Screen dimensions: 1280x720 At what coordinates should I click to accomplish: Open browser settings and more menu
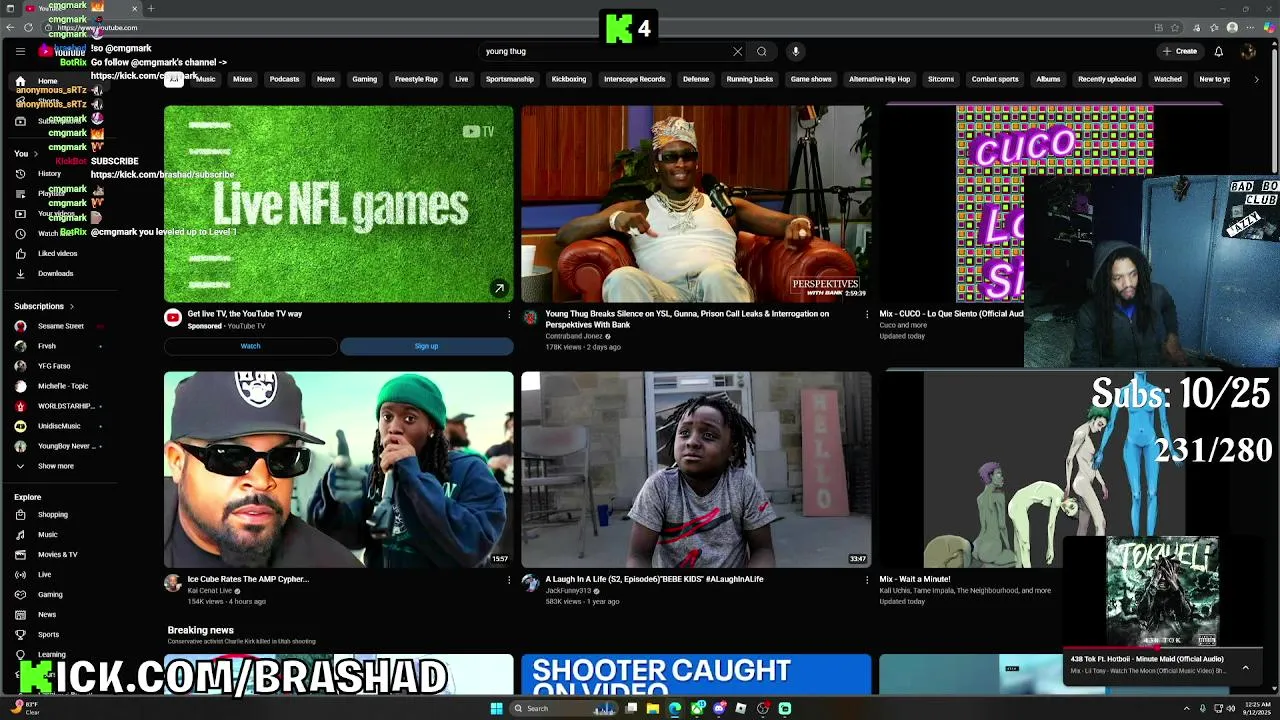[x=1250, y=28]
